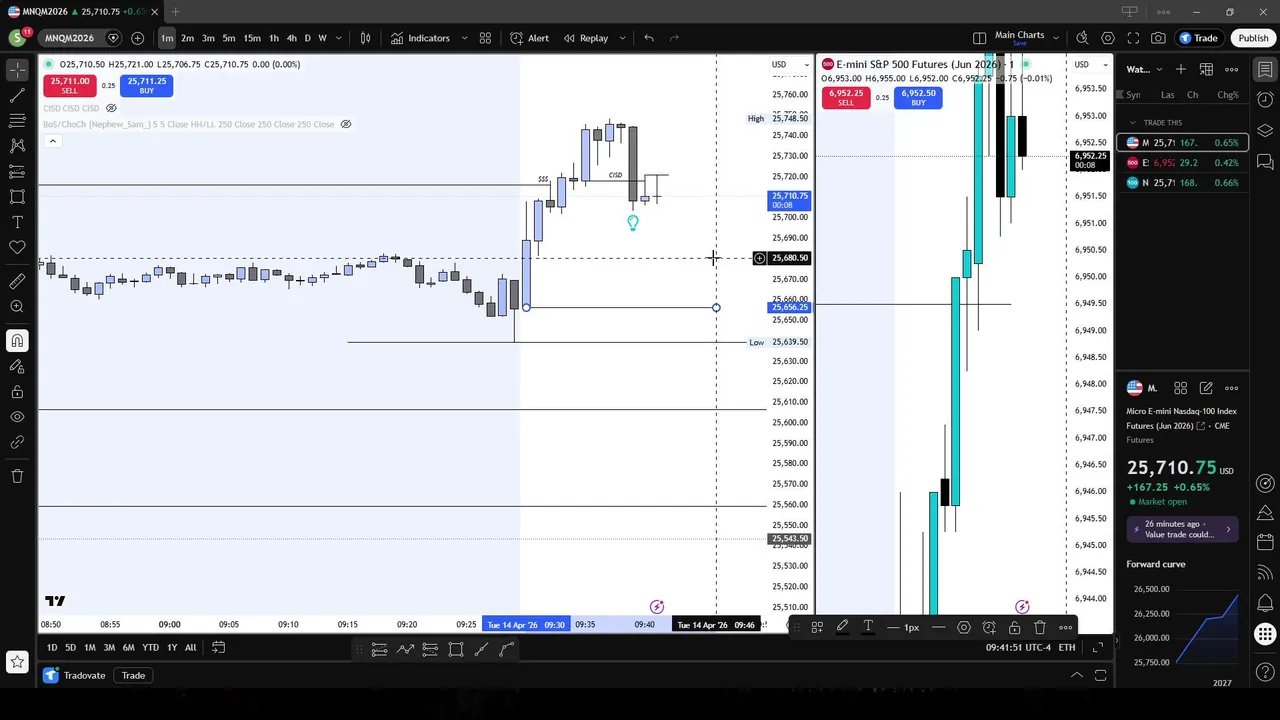The width and height of the screenshot is (1280, 720).
Task: Open the chats icon in right sidebar
Action: pos(1265,161)
